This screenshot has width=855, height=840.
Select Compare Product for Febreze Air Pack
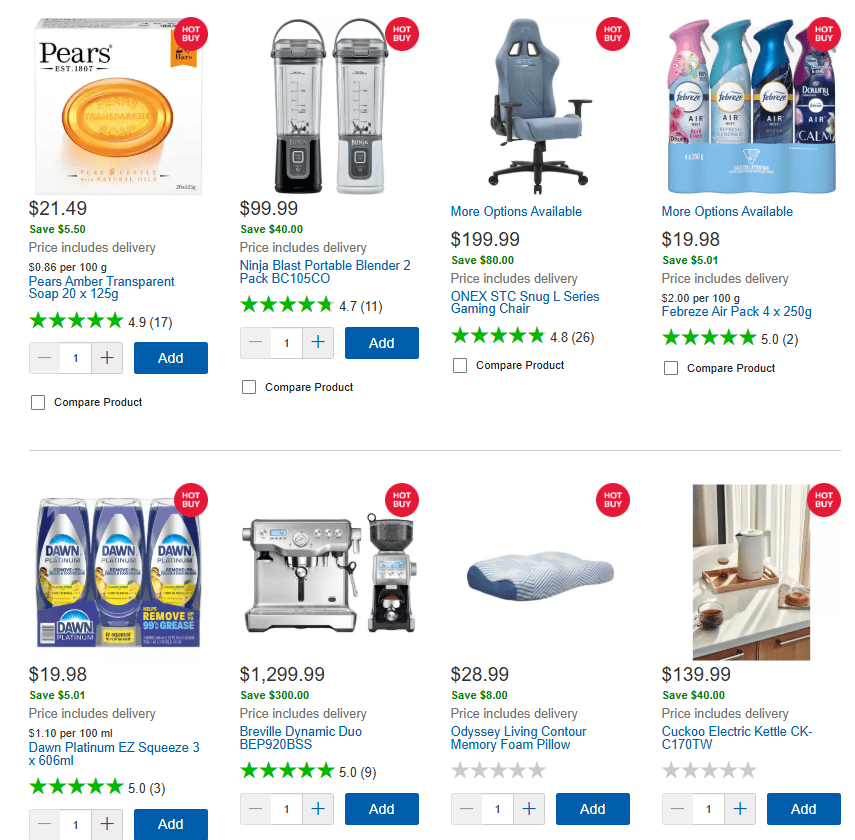(x=671, y=368)
